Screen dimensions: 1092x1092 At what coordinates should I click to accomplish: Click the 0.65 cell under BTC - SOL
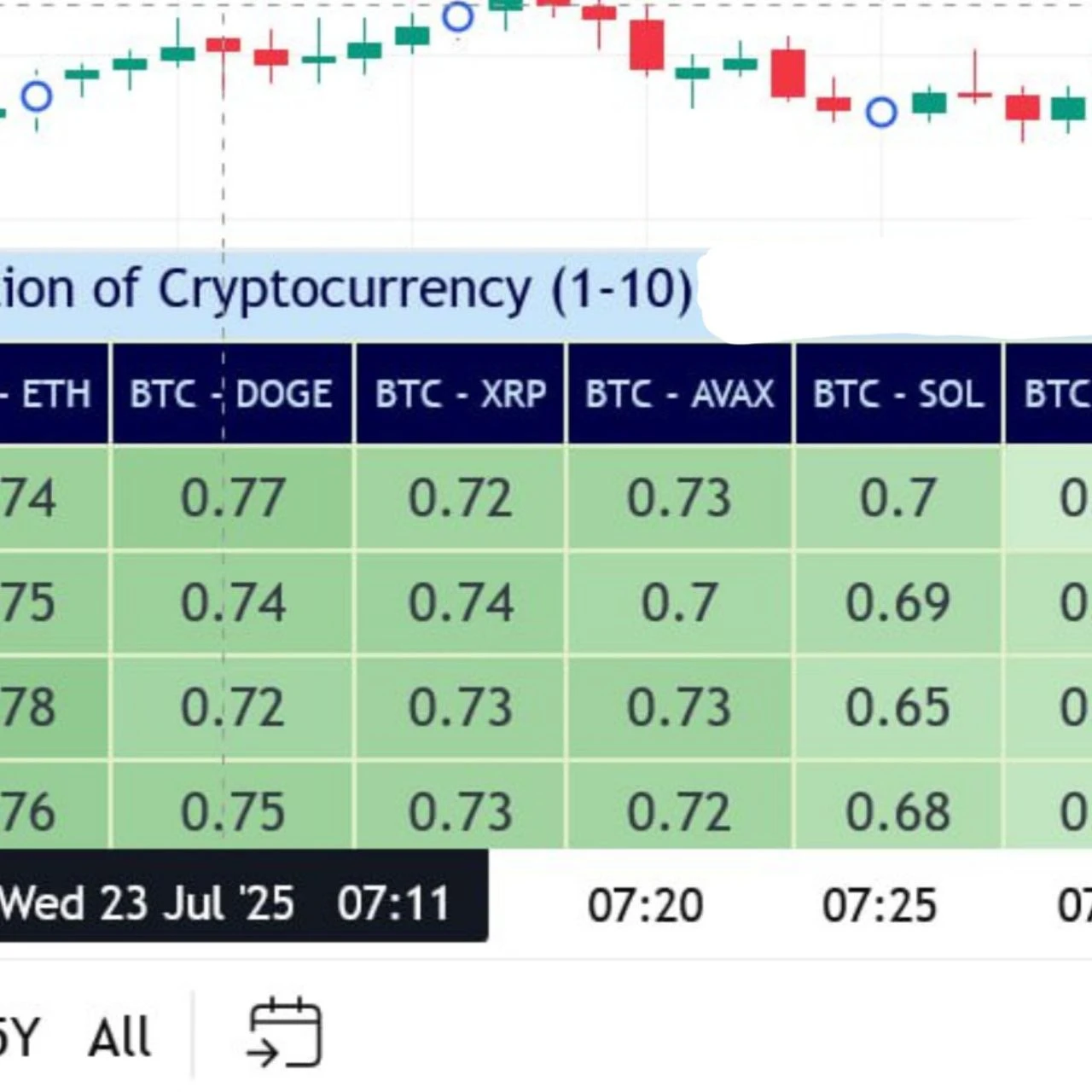tap(897, 707)
